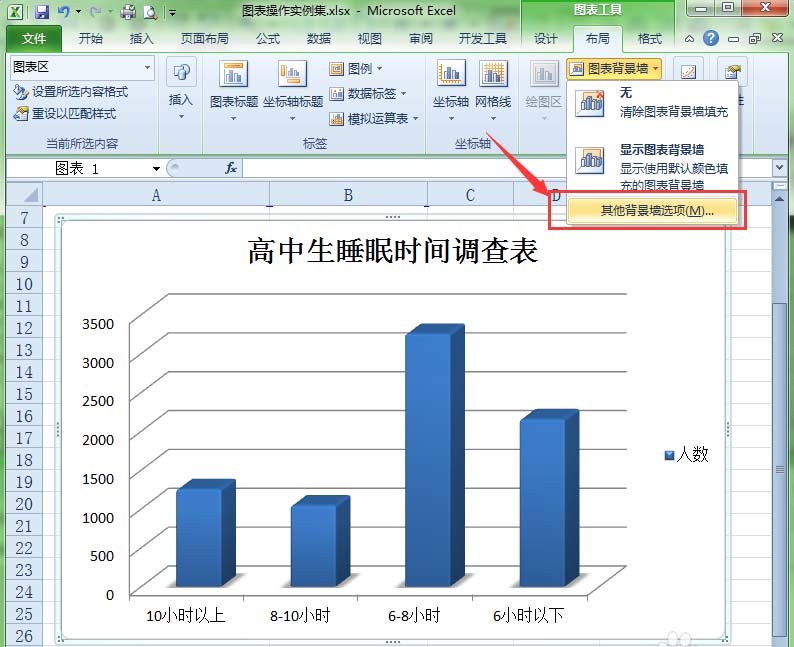Click the vertical scrollbar up arrow

(x=780, y=199)
